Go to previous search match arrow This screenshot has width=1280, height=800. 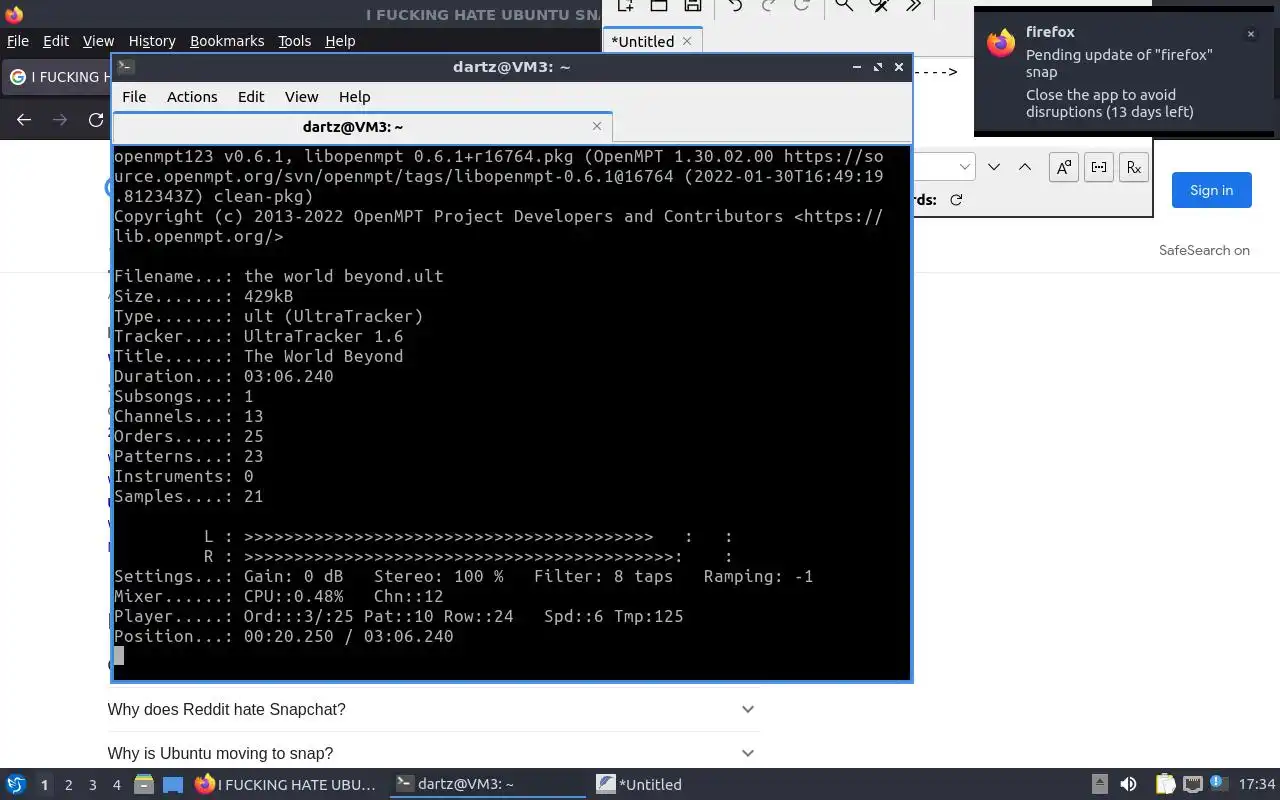pyautogui.click(x=1025, y=167)
